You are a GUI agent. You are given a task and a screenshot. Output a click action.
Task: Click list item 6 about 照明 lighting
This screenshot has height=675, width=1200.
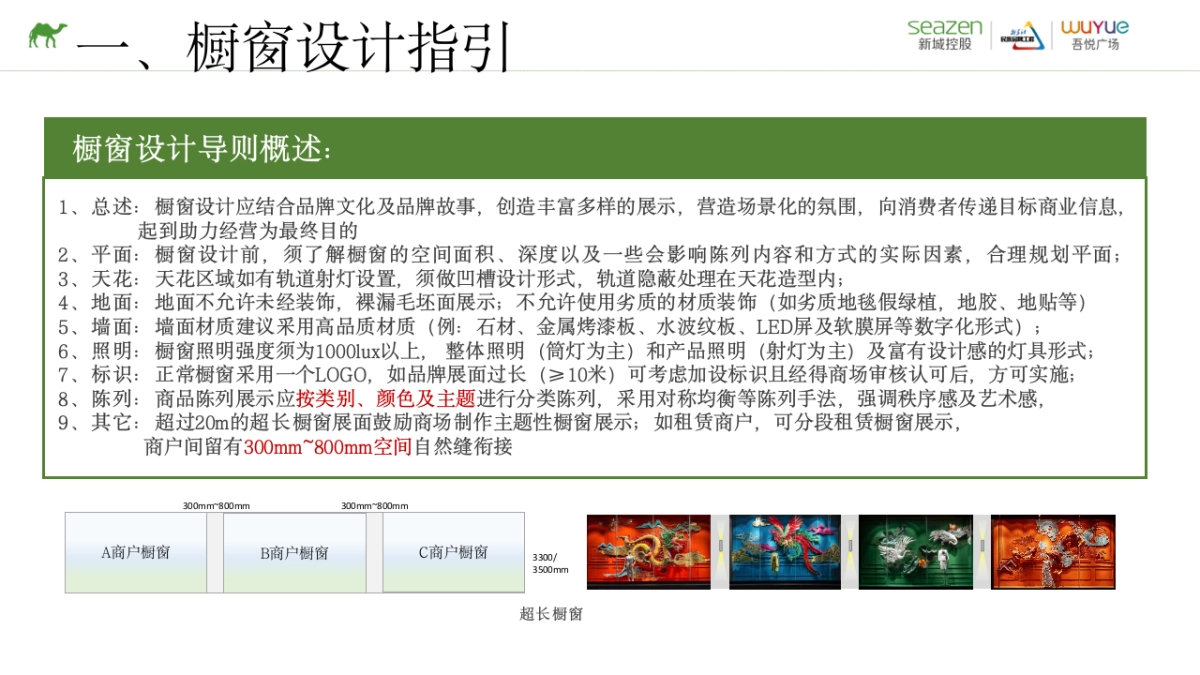click(x=400, y=350)
